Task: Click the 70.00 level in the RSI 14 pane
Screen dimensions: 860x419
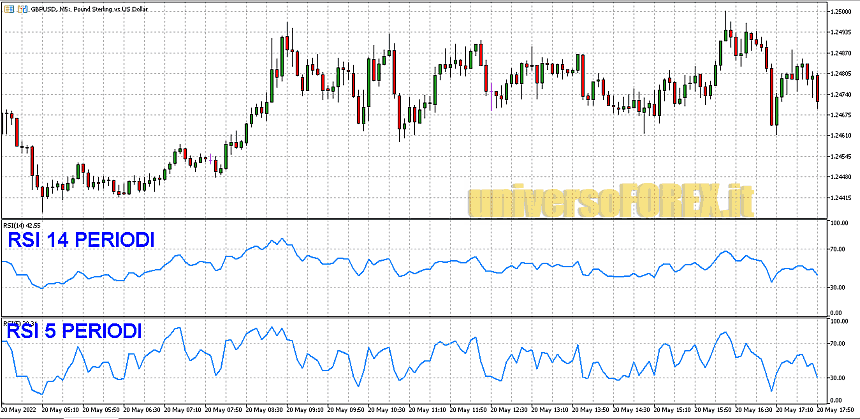Action: (x=837, y=247)
